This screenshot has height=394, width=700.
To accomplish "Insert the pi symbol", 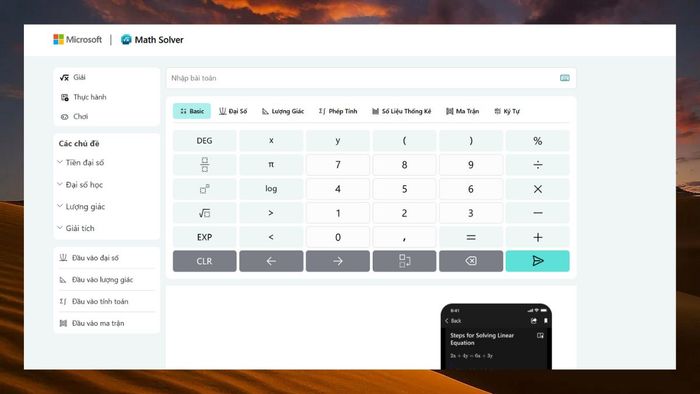I will tap(271, 165).
